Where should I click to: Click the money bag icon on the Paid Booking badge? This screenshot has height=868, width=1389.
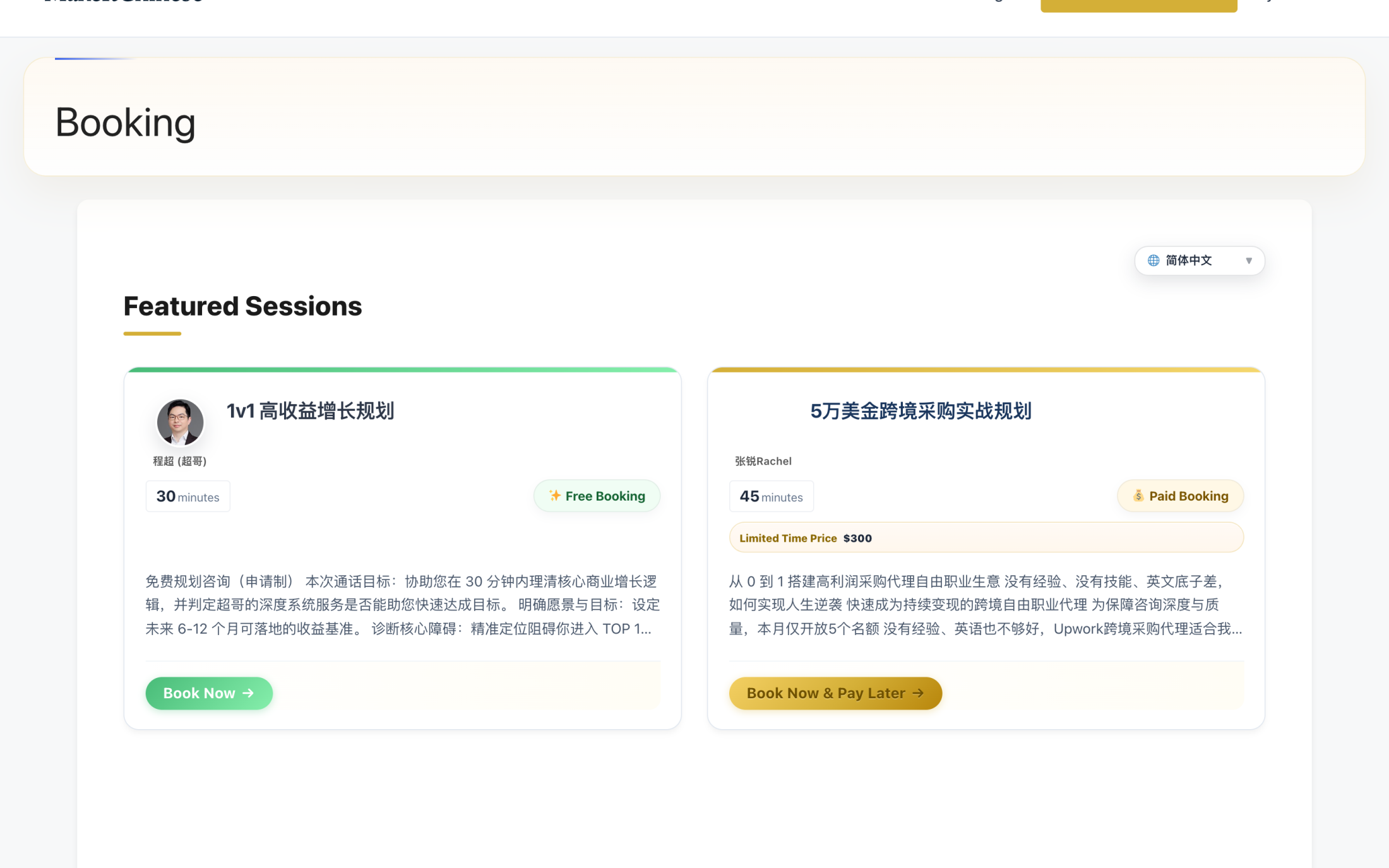click(1138, 496)
